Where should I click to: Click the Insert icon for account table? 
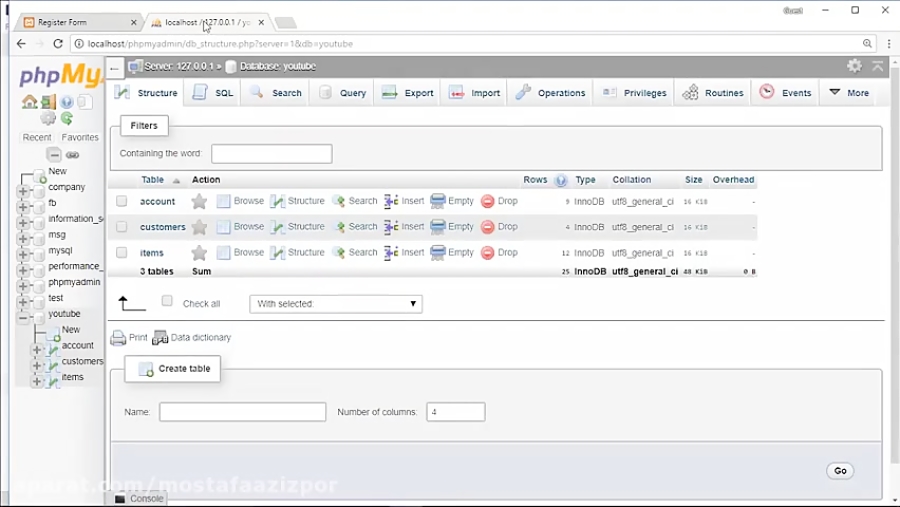(x=391, y=202)
